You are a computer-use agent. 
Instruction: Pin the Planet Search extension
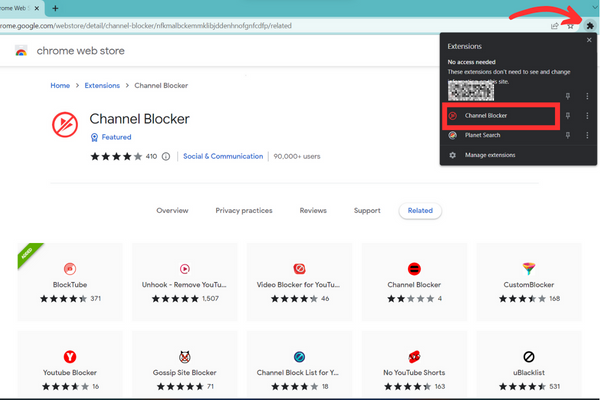[x=568, y=135]
